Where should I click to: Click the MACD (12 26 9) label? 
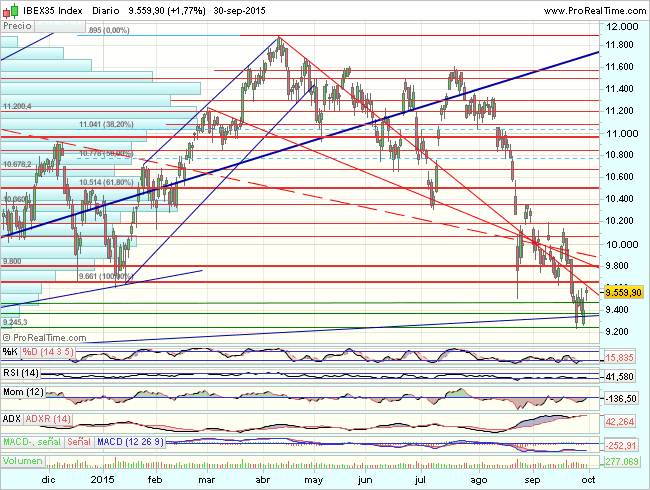click(131, 442)
